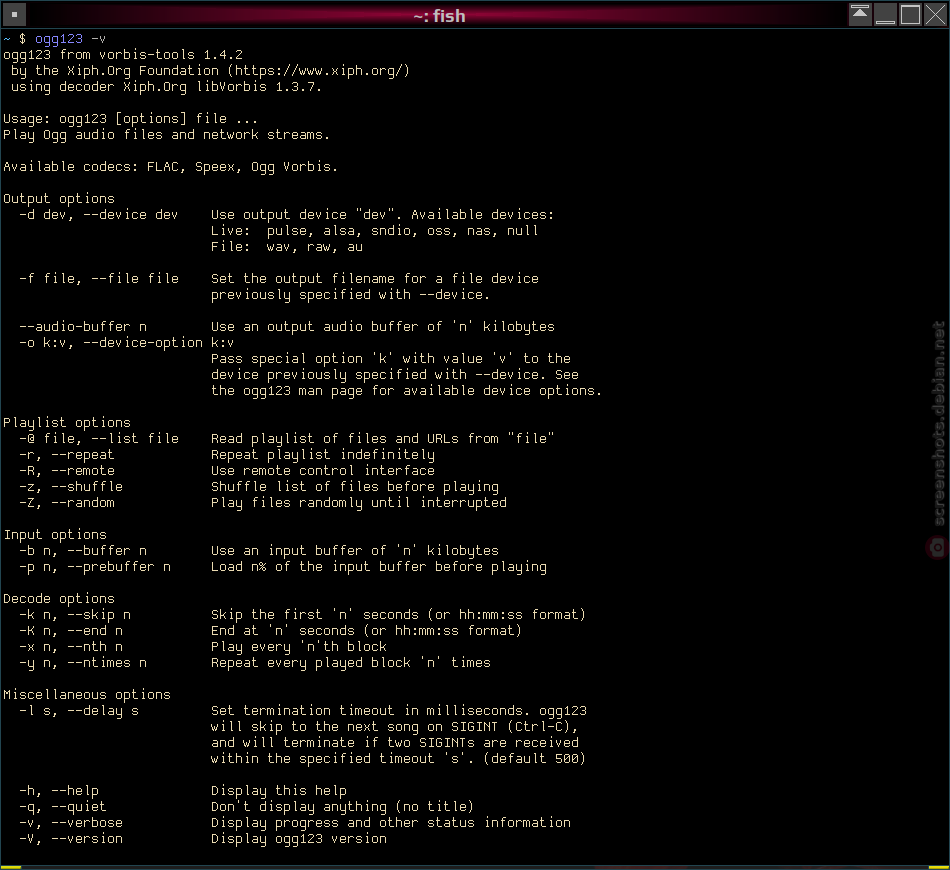The image size is (950, 870).
Task: Click the '-V, --version' option
Action: [71, 839]
